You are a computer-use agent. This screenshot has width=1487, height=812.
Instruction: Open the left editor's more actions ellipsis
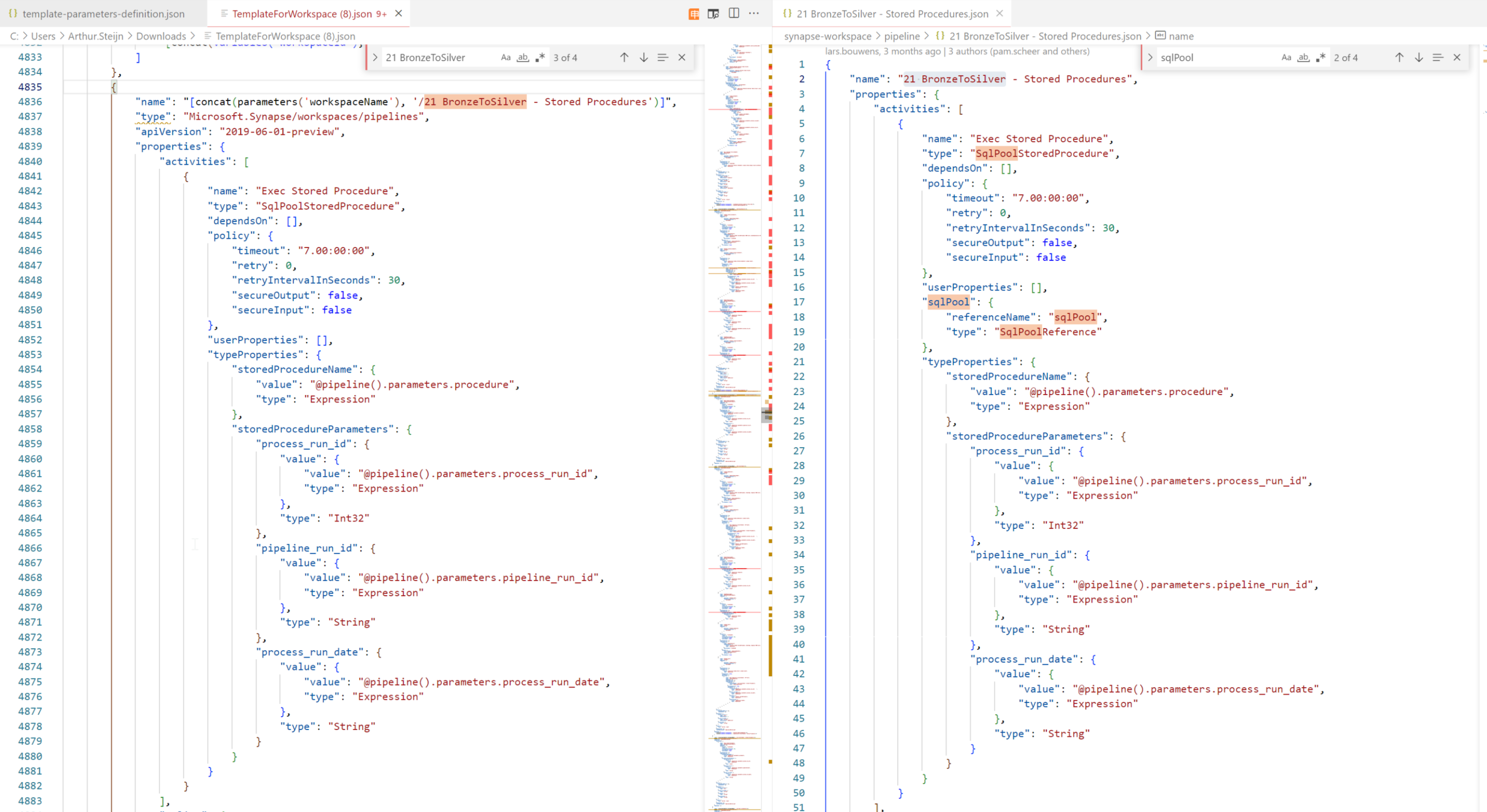754,13
